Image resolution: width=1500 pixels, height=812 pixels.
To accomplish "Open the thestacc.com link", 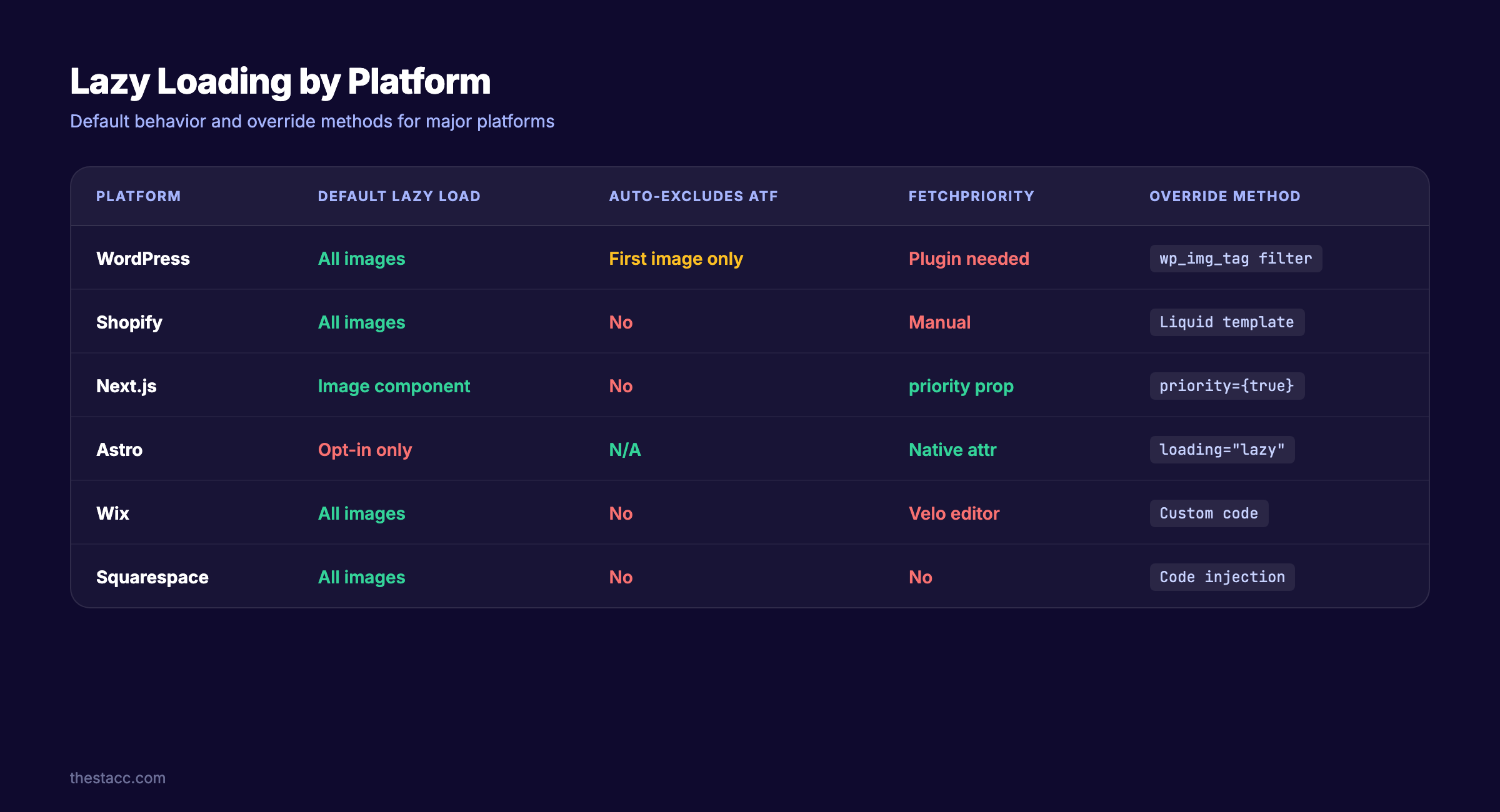I will coord(117,778).
